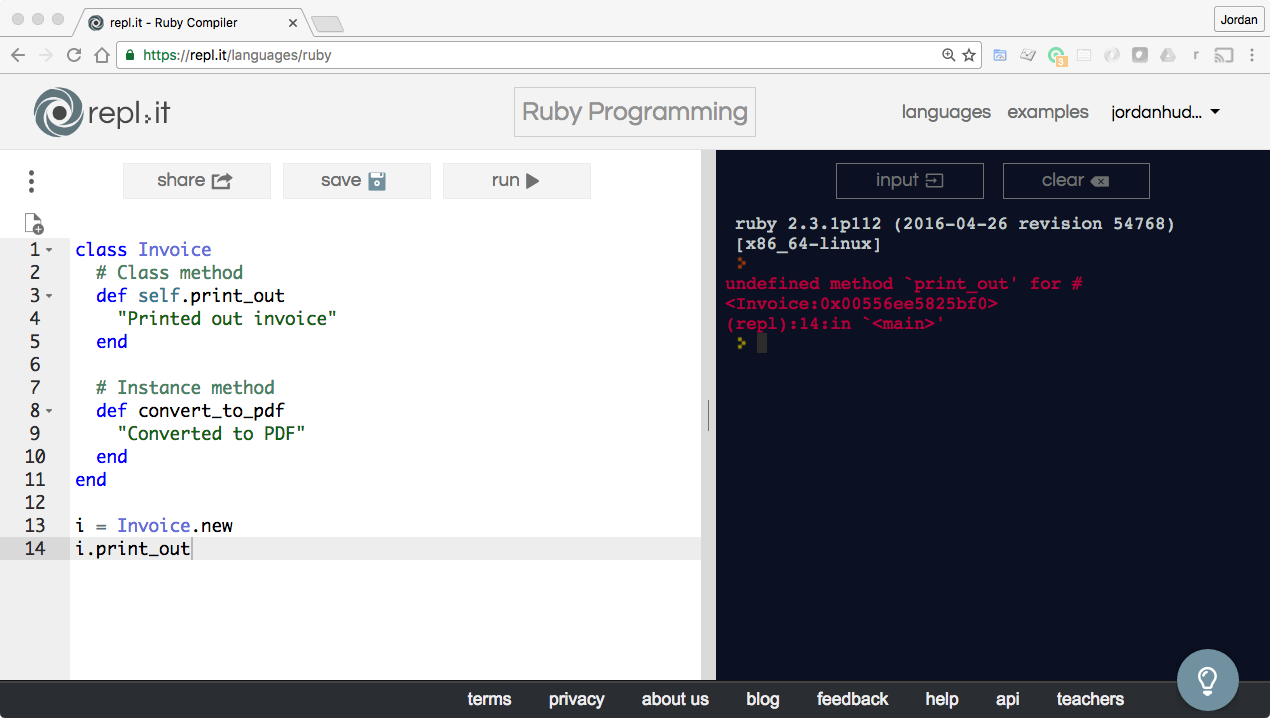1270x718 pixels.
Task: Click the gray document extension icon
Action: pos(1084,55)
